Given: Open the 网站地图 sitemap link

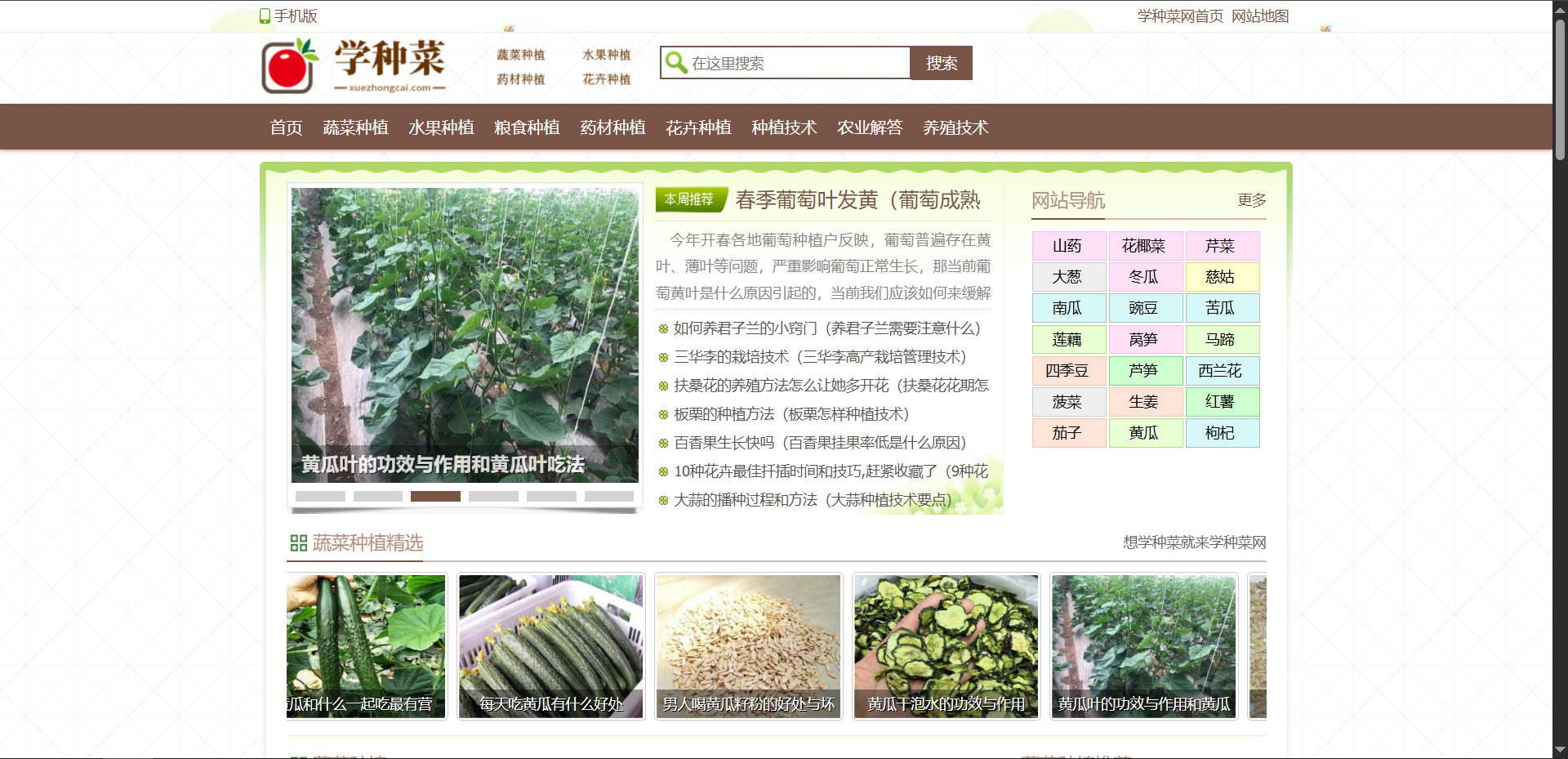Looking at the screenshot, I should 1260,16.
